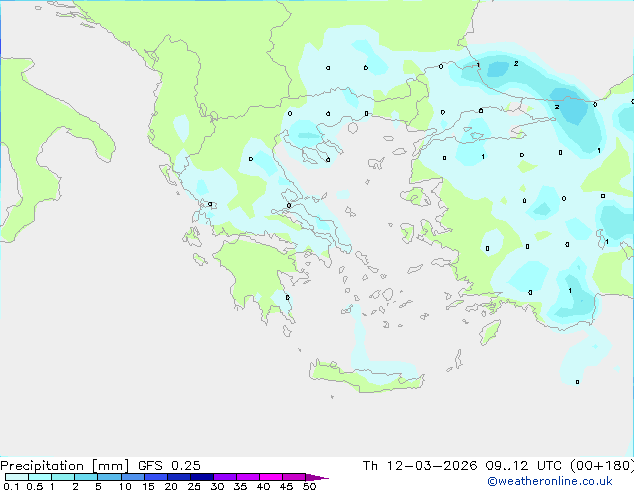Click the legend label '0.5'
The height and width of the screenshot is (490, 634).
pos(35,486)
